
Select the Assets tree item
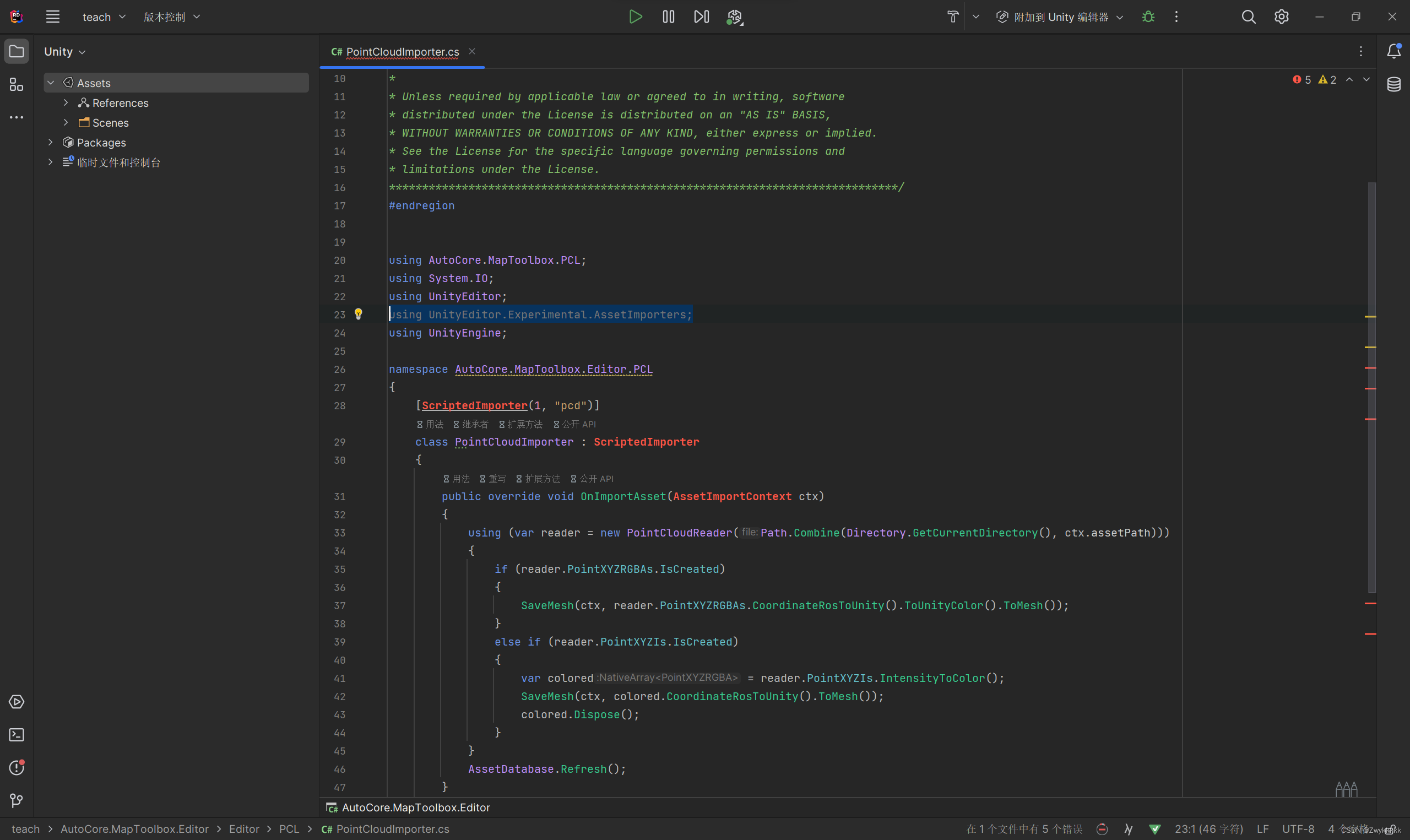coord(176,83)
